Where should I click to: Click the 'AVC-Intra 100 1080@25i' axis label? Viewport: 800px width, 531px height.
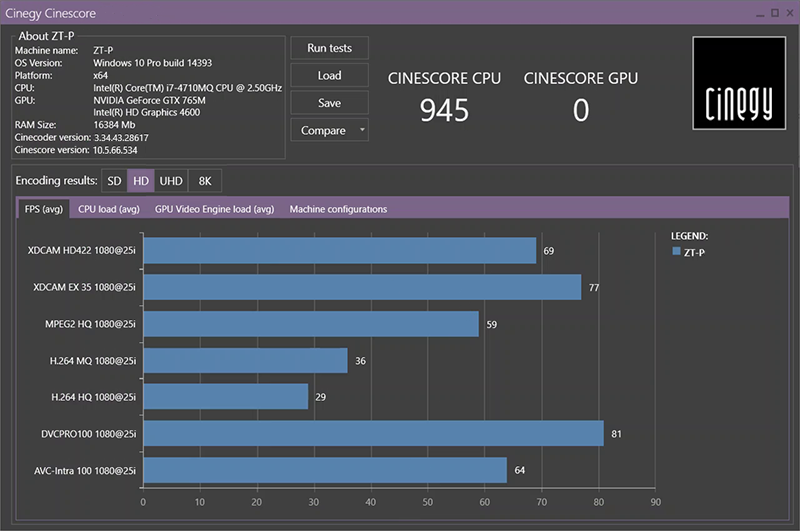[85, 471]
